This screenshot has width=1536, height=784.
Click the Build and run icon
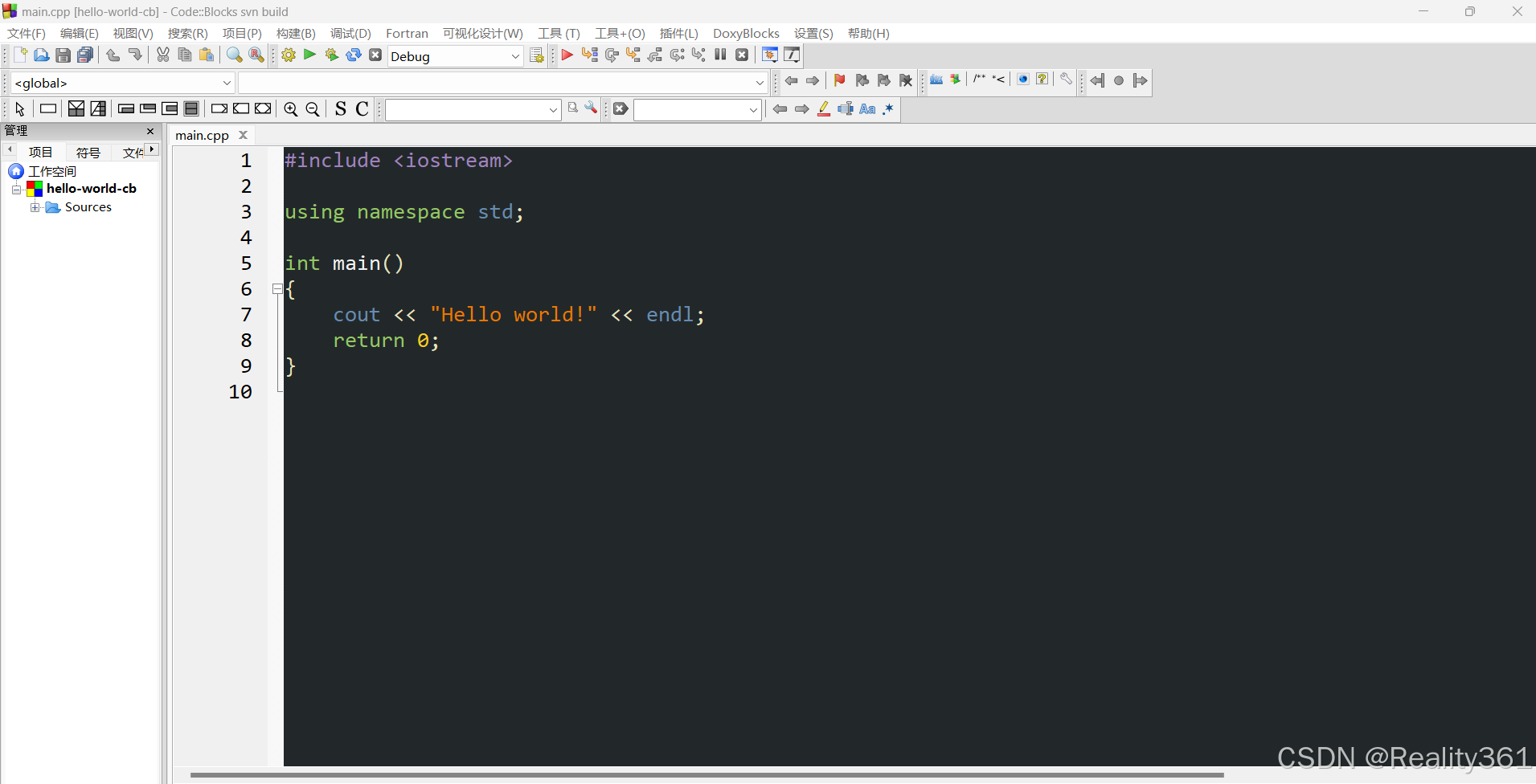point(331,55)
